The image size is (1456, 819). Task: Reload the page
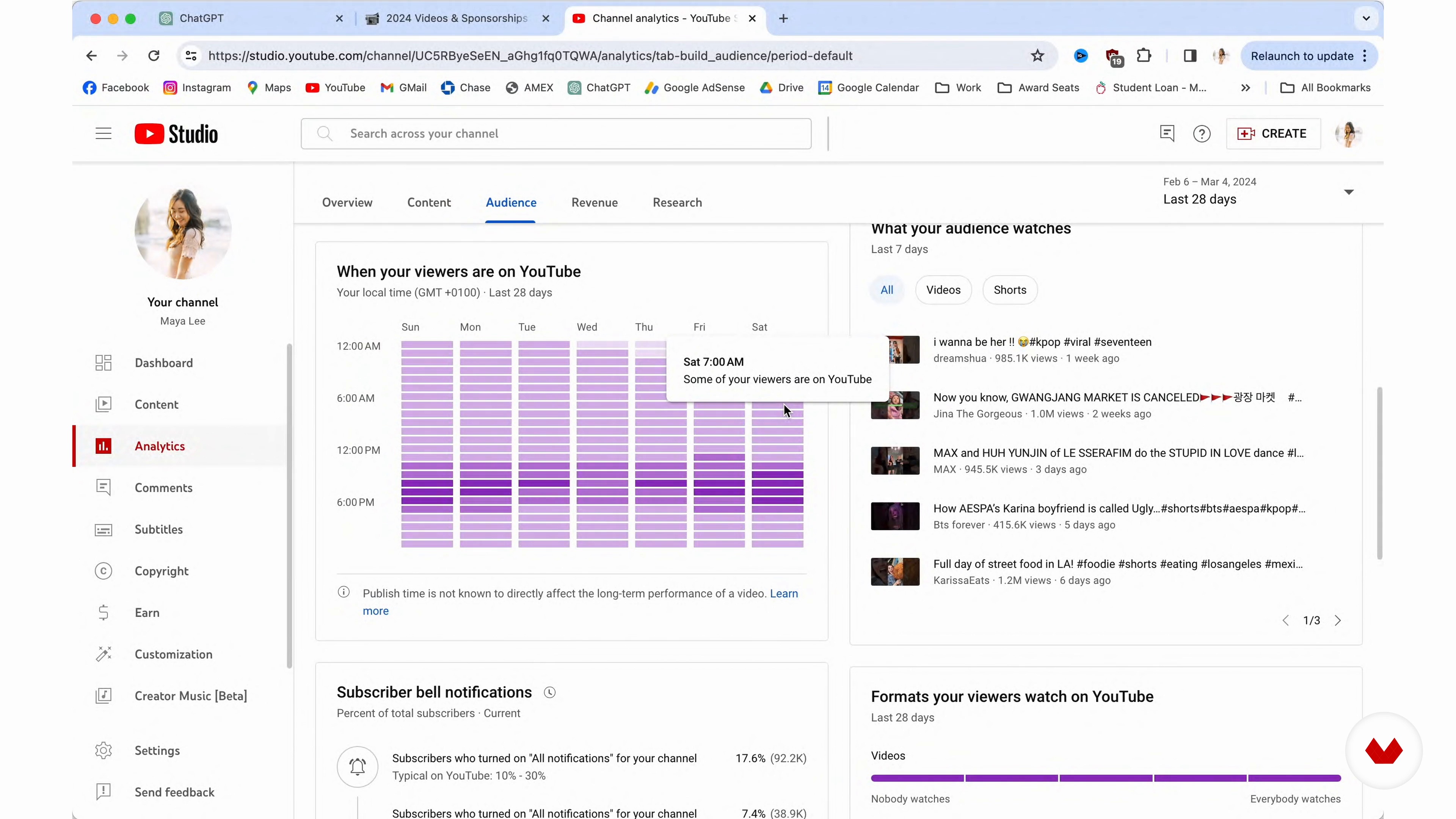pos(154,55)
